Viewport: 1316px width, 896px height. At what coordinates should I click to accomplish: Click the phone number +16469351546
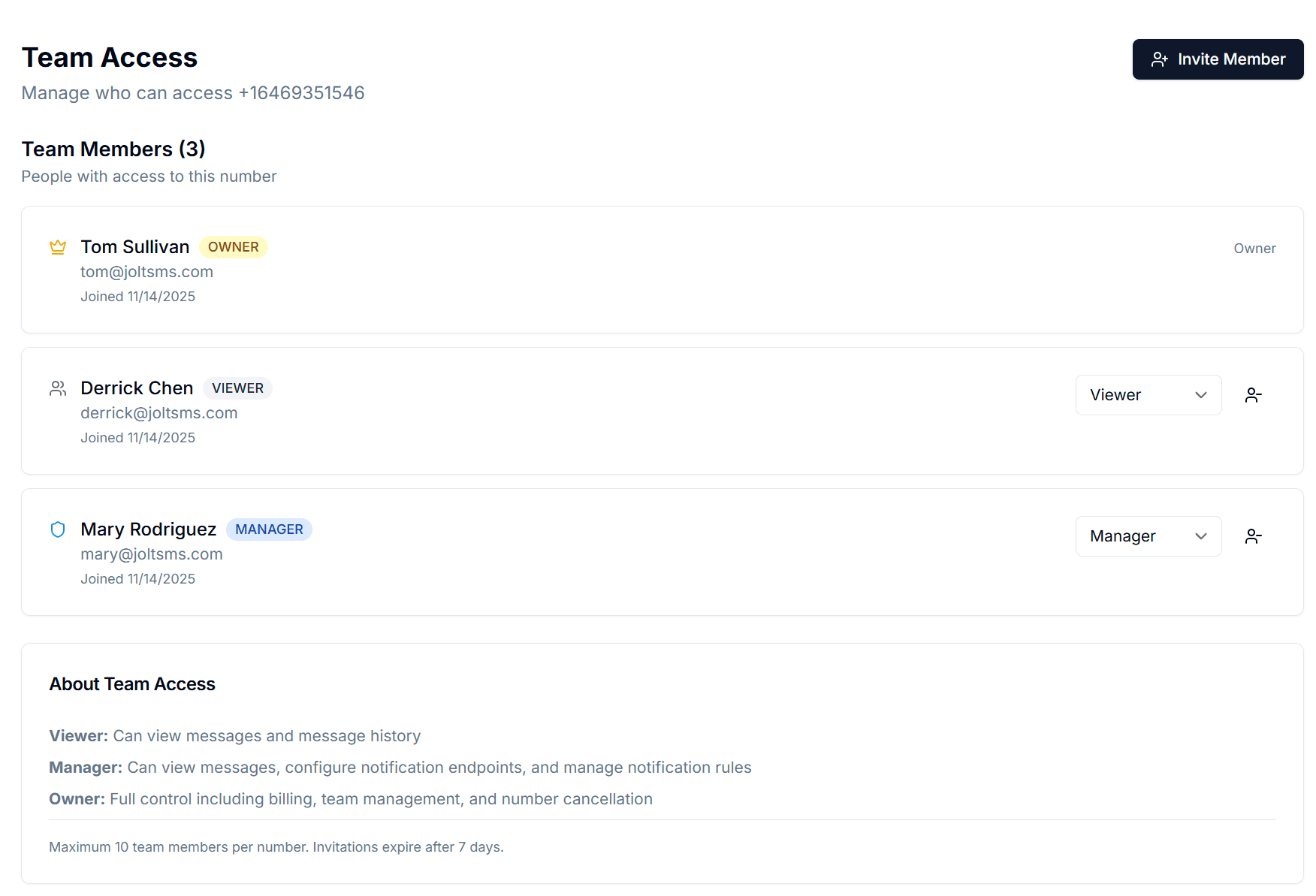[x=300, y=93]
